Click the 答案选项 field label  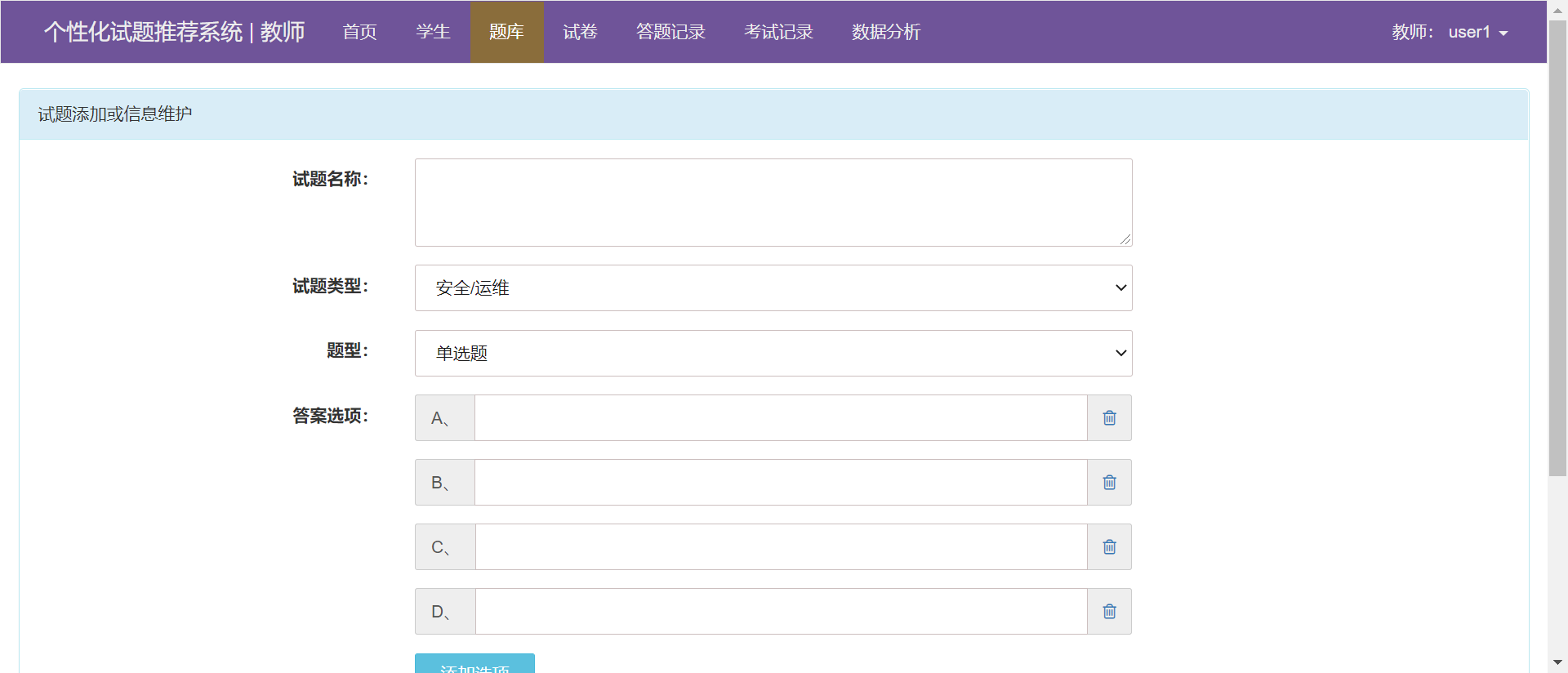331,416
